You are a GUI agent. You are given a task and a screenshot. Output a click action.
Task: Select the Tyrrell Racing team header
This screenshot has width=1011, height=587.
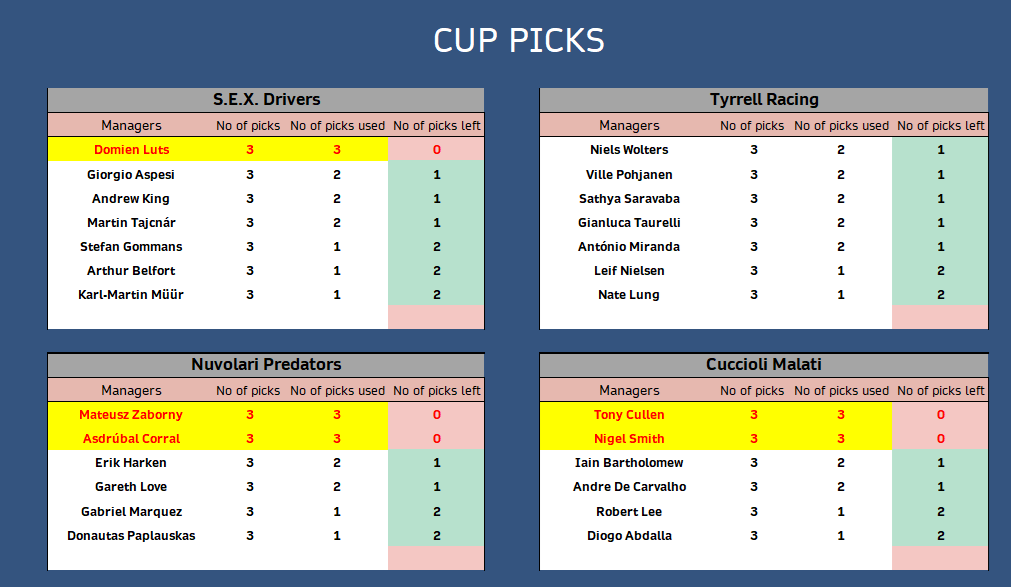click(x=763, y=100)
